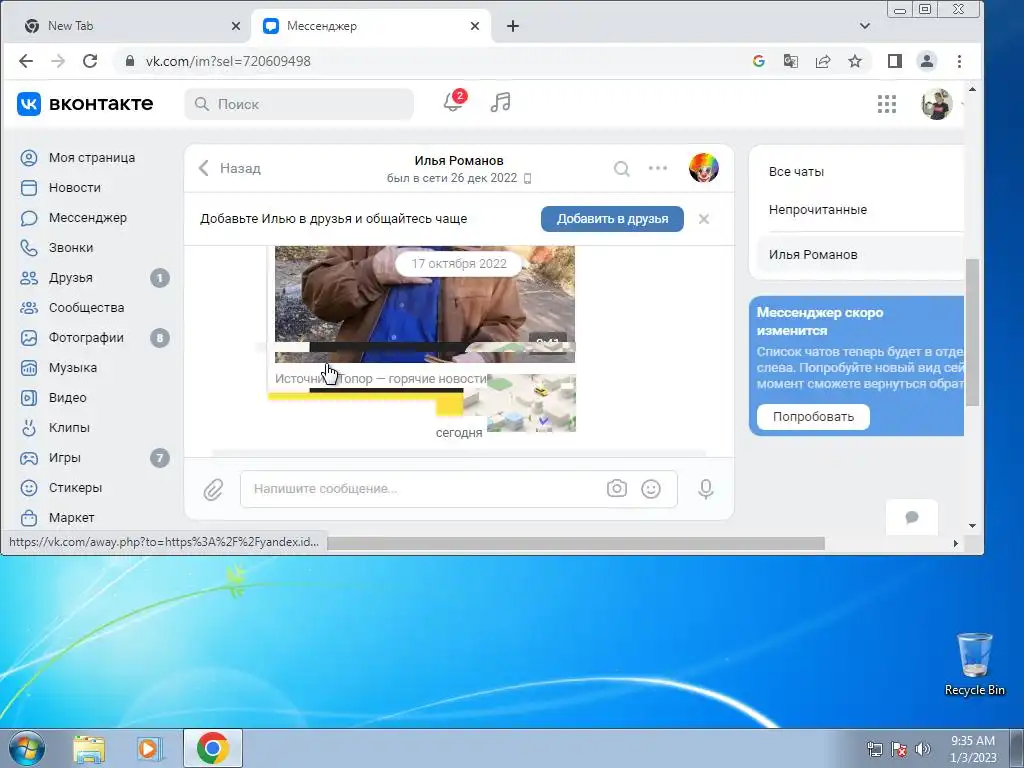Click the Видео sidebar icon
Viewport: 1024px width, 768px height.
click(29, 398)
